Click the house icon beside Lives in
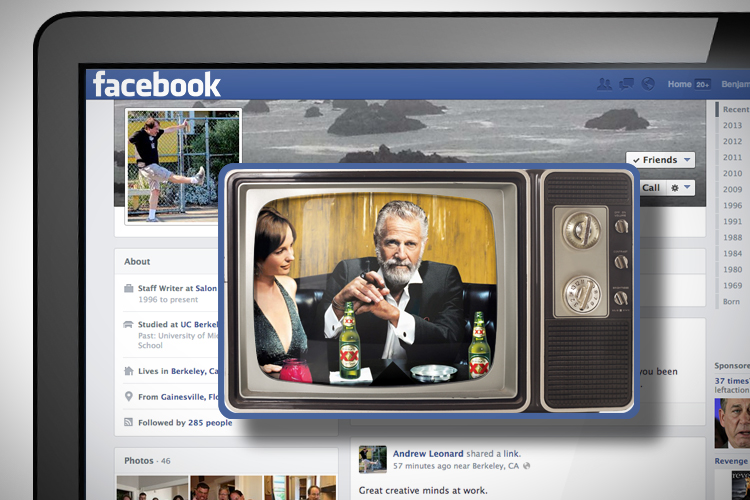Viewport: 750px width, 500px height. pos(129,371)
